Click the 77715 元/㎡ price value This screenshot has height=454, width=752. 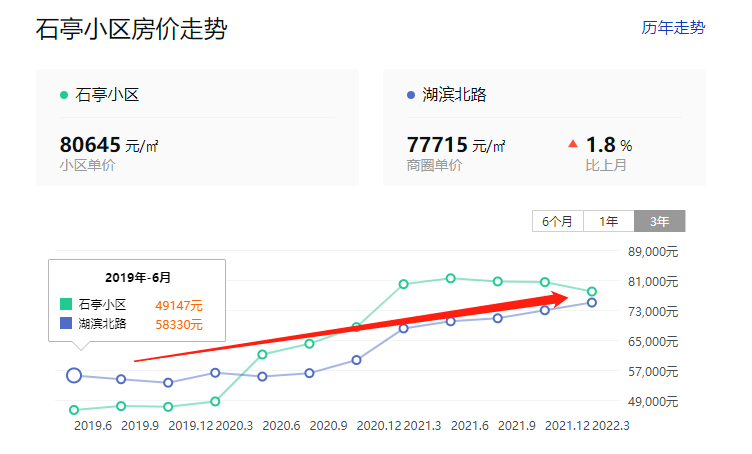456,145
